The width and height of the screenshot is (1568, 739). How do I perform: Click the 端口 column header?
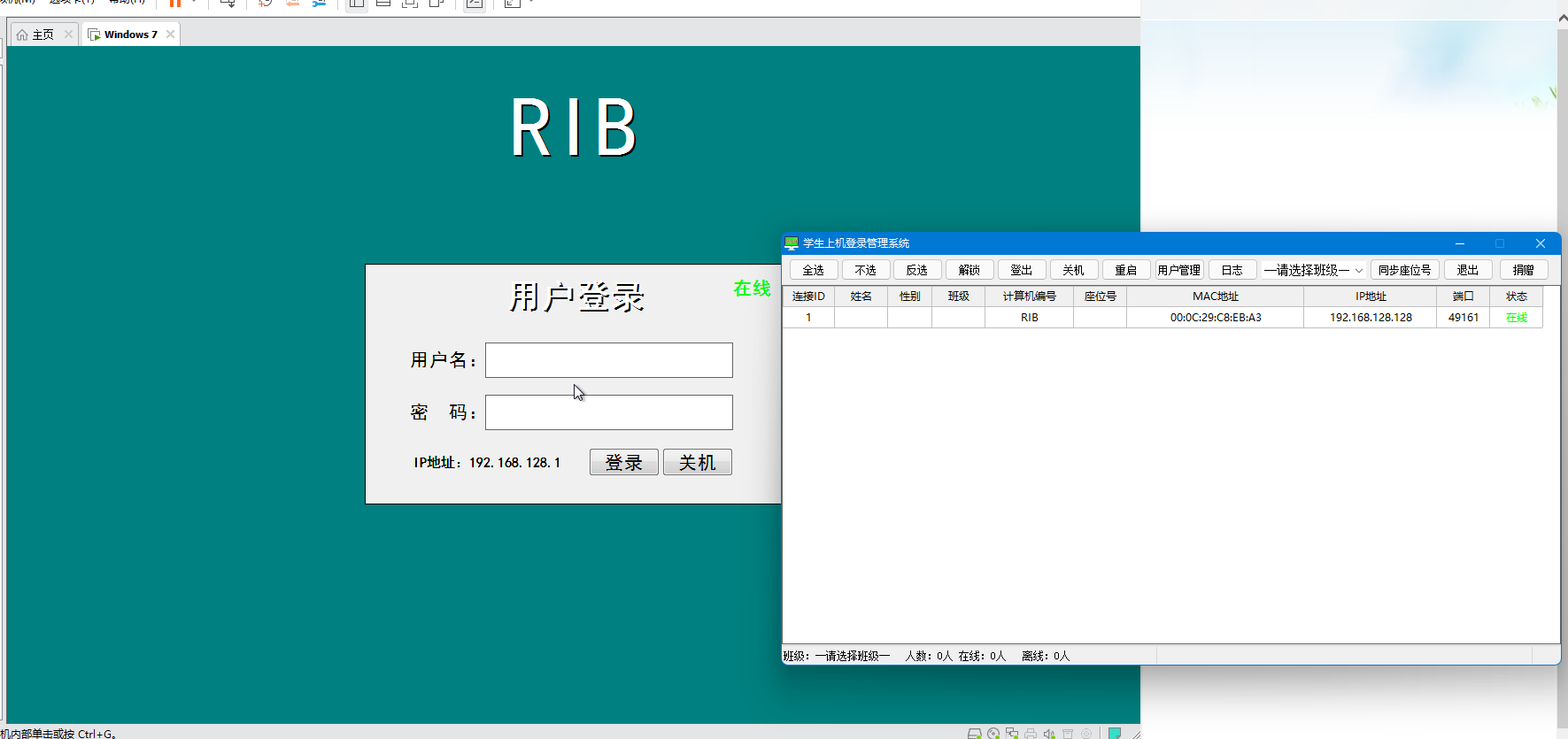1464,296
